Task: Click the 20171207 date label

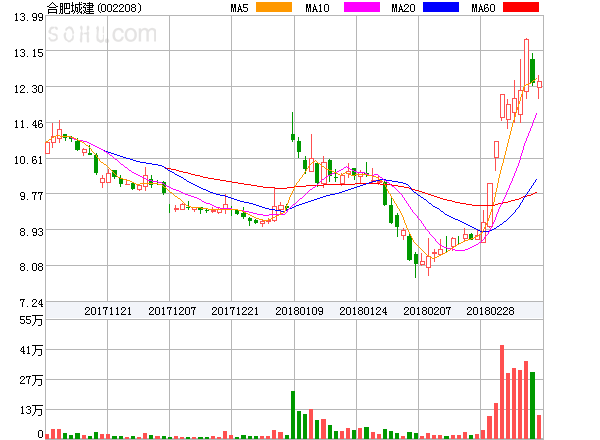Action: click(172, 311)
